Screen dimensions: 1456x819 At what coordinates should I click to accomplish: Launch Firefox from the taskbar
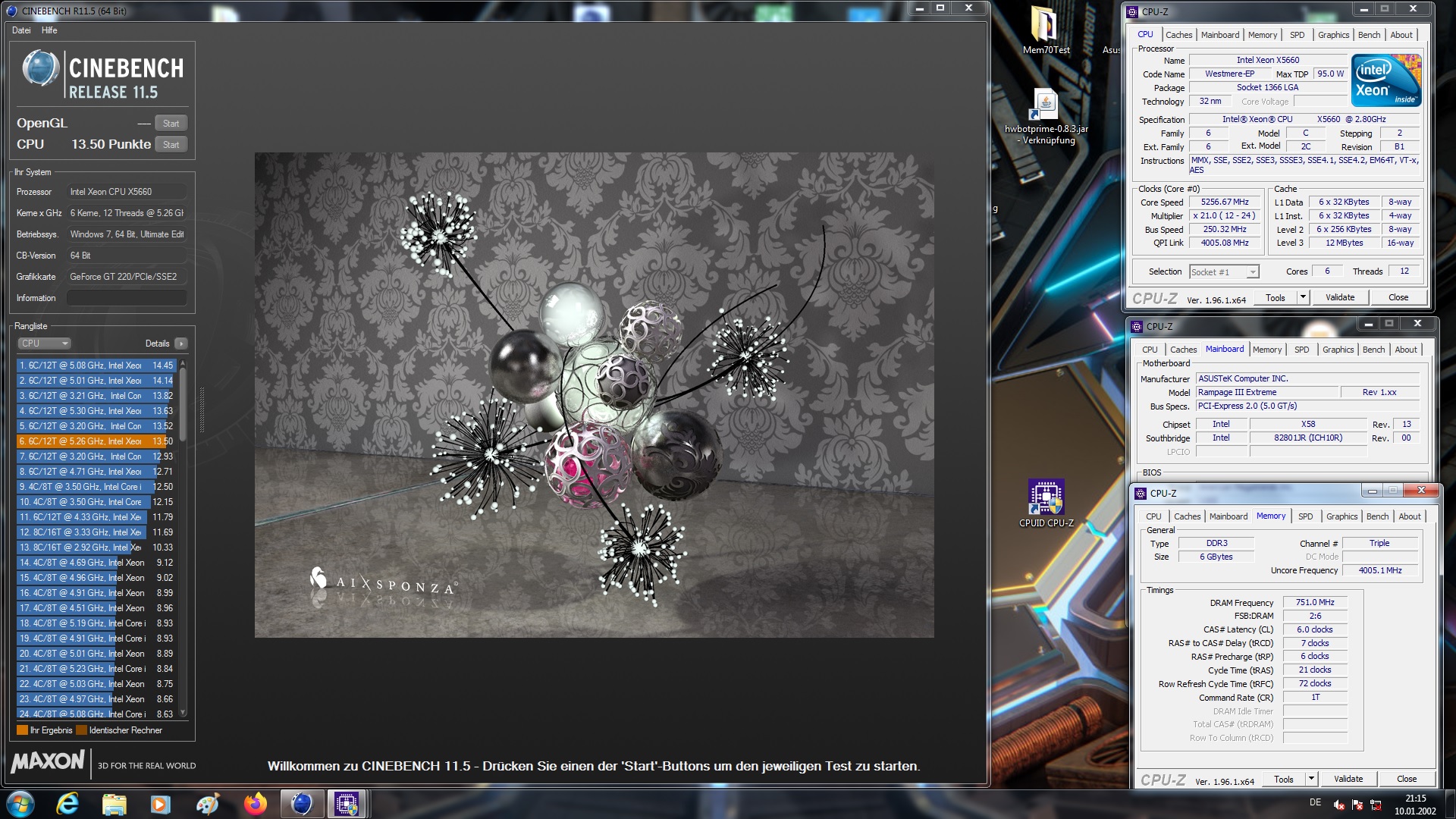[255, 804]
